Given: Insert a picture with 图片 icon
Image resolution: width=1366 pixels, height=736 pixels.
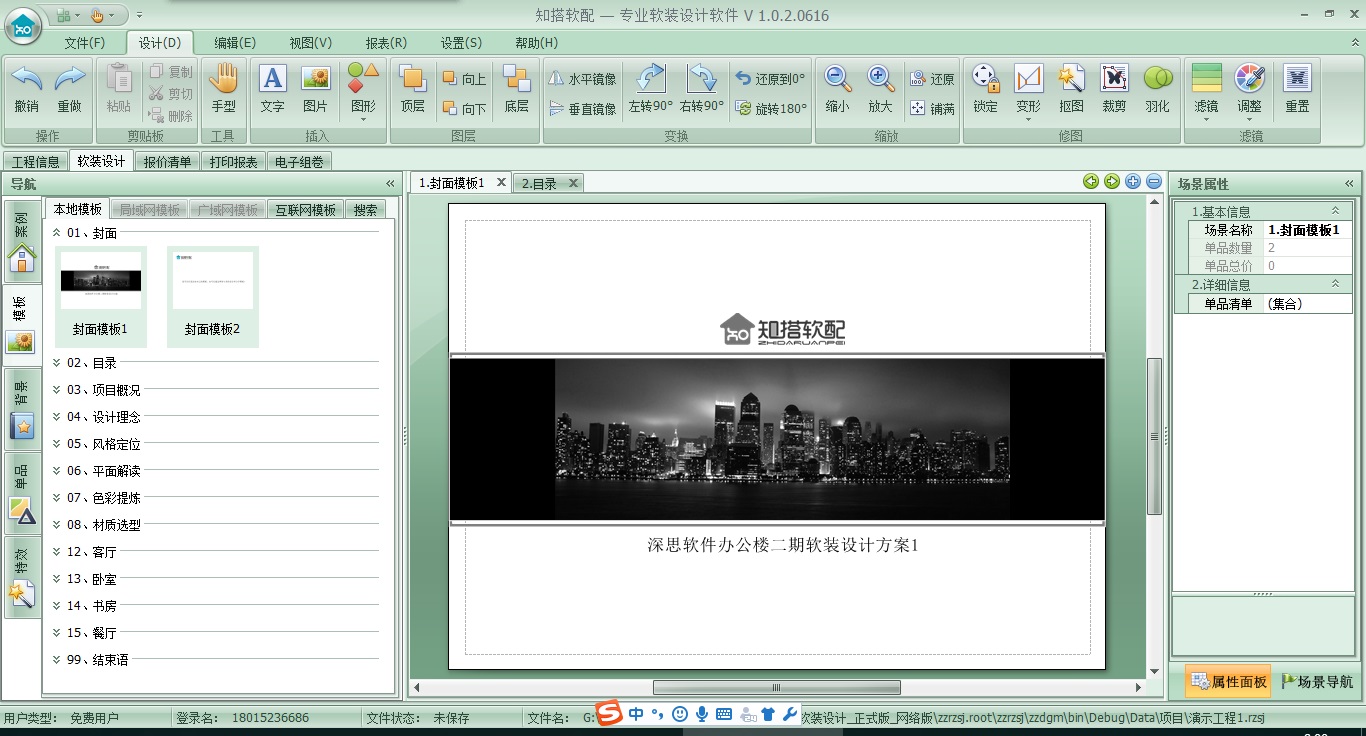Looking at the screenshot, I should pos(315,88).
